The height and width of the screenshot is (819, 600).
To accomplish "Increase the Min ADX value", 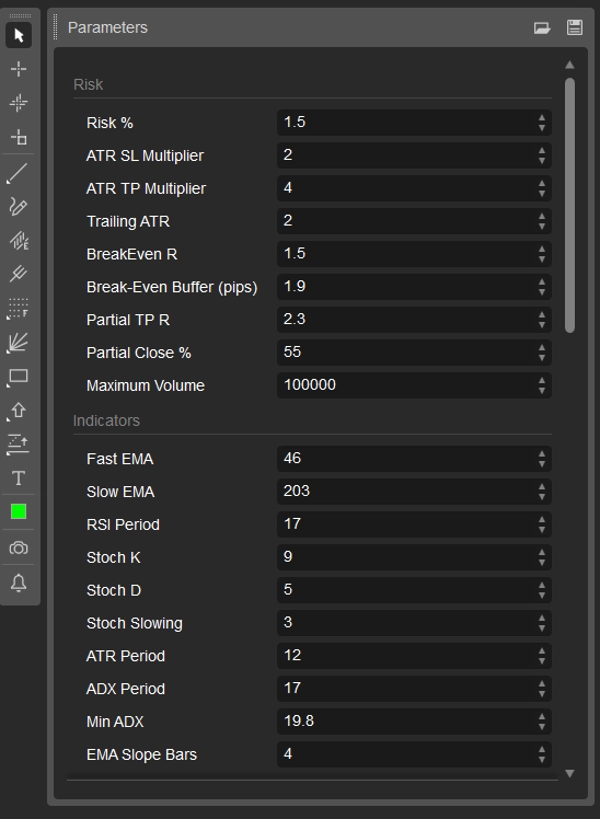I will click(542, 717).
